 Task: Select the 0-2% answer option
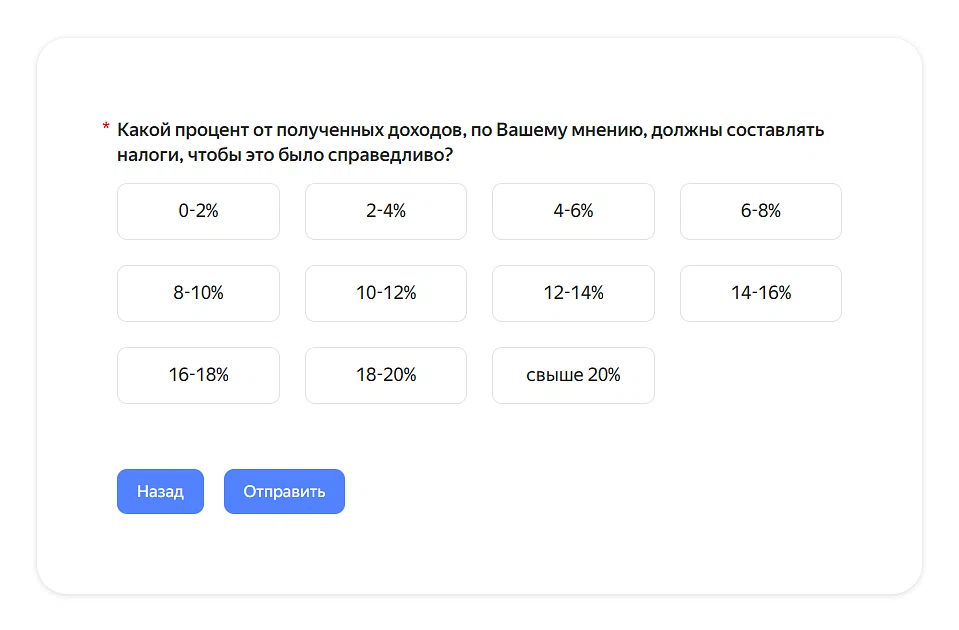pos(198,211)
